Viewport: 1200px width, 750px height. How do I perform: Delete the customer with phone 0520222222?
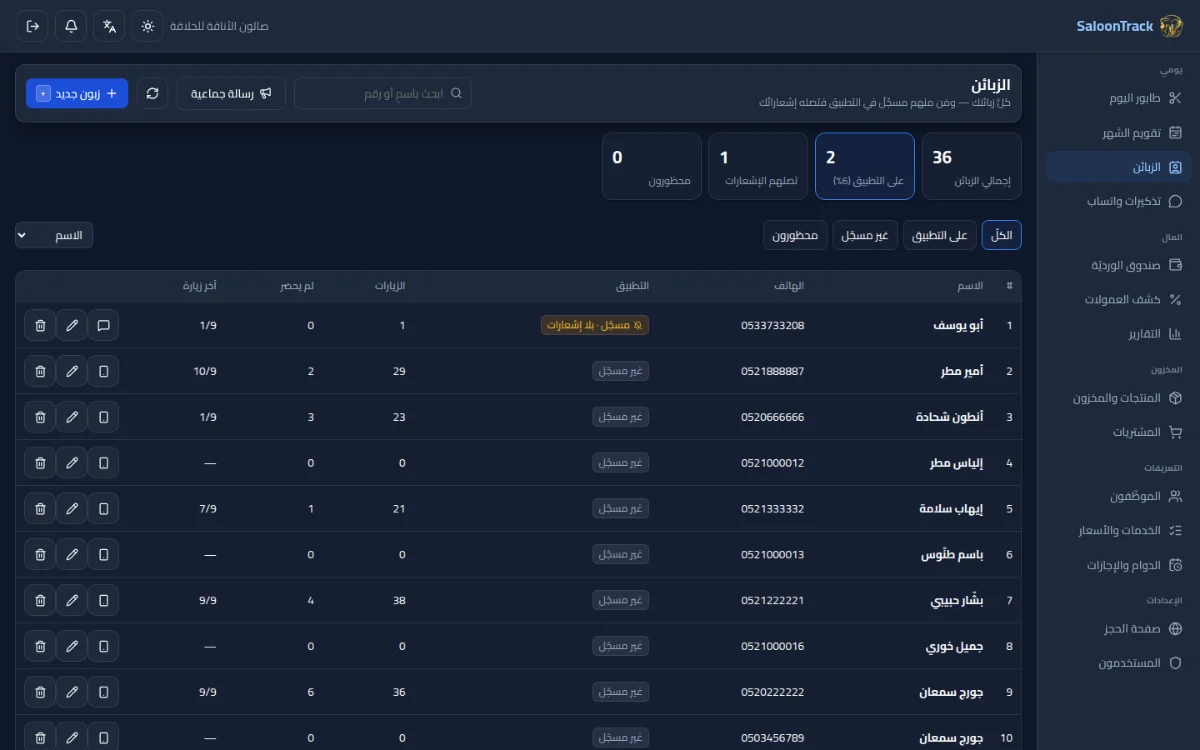(x=40, y=692)
